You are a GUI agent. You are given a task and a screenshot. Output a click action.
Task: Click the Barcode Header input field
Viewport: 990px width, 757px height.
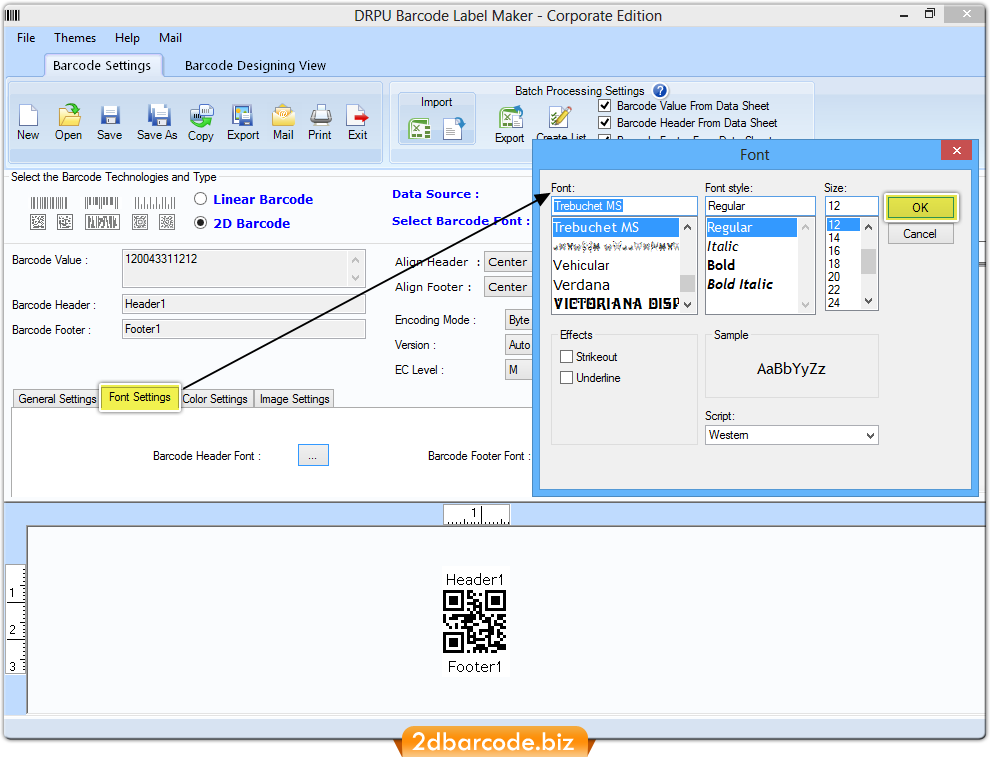pos(243,304)
